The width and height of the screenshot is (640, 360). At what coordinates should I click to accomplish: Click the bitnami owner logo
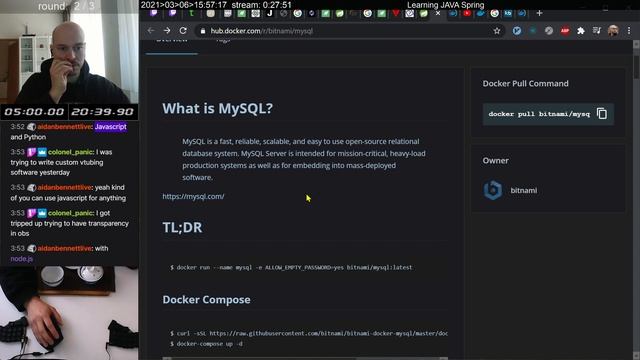[493, 190]
